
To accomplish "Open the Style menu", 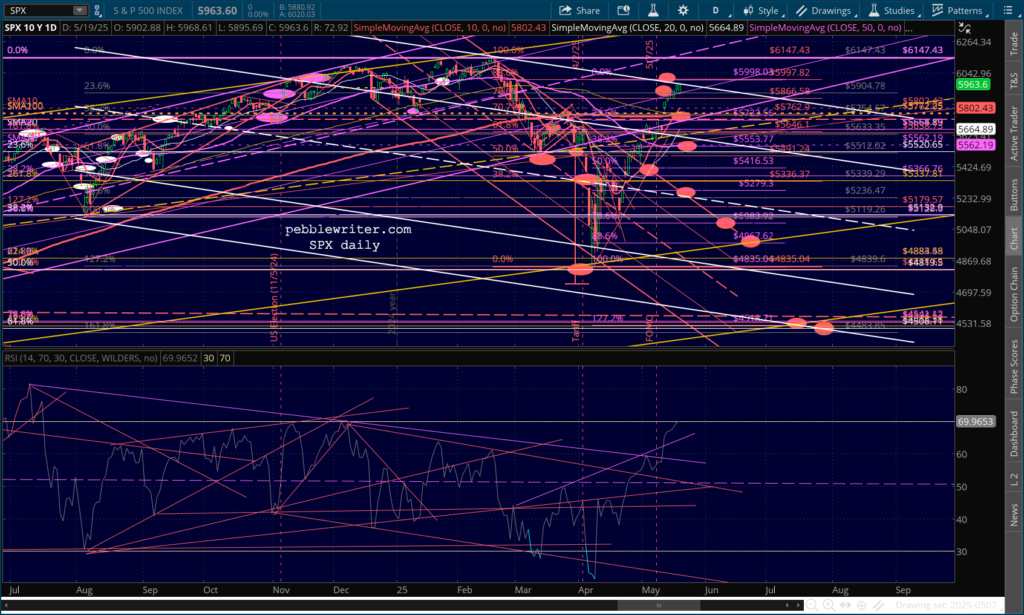I will (x=761, y=10).
